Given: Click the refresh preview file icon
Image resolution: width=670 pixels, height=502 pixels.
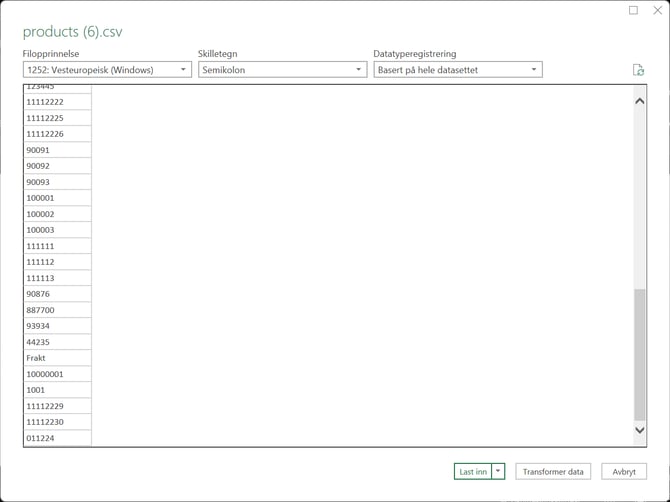Looking at the screenshot, I should (638, 70).
